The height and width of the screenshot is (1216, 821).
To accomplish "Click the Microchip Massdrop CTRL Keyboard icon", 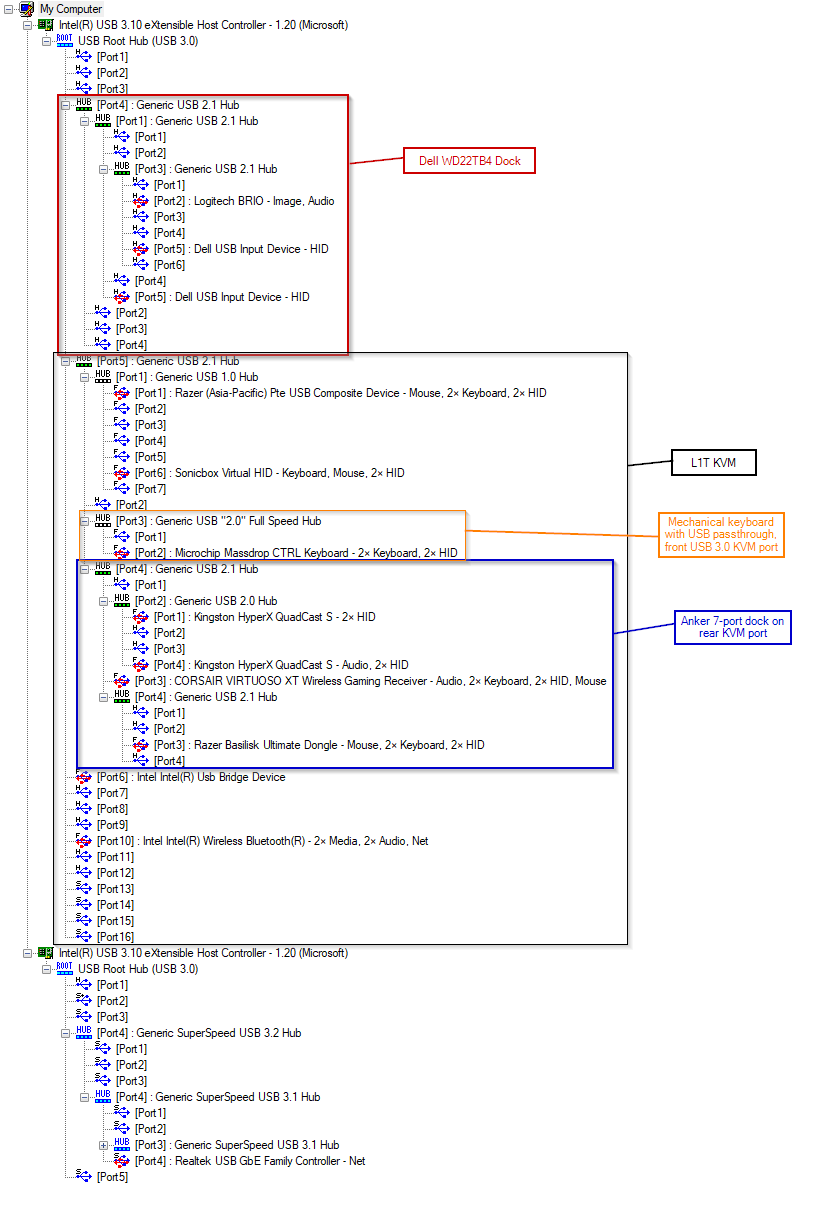I will 122,553.
